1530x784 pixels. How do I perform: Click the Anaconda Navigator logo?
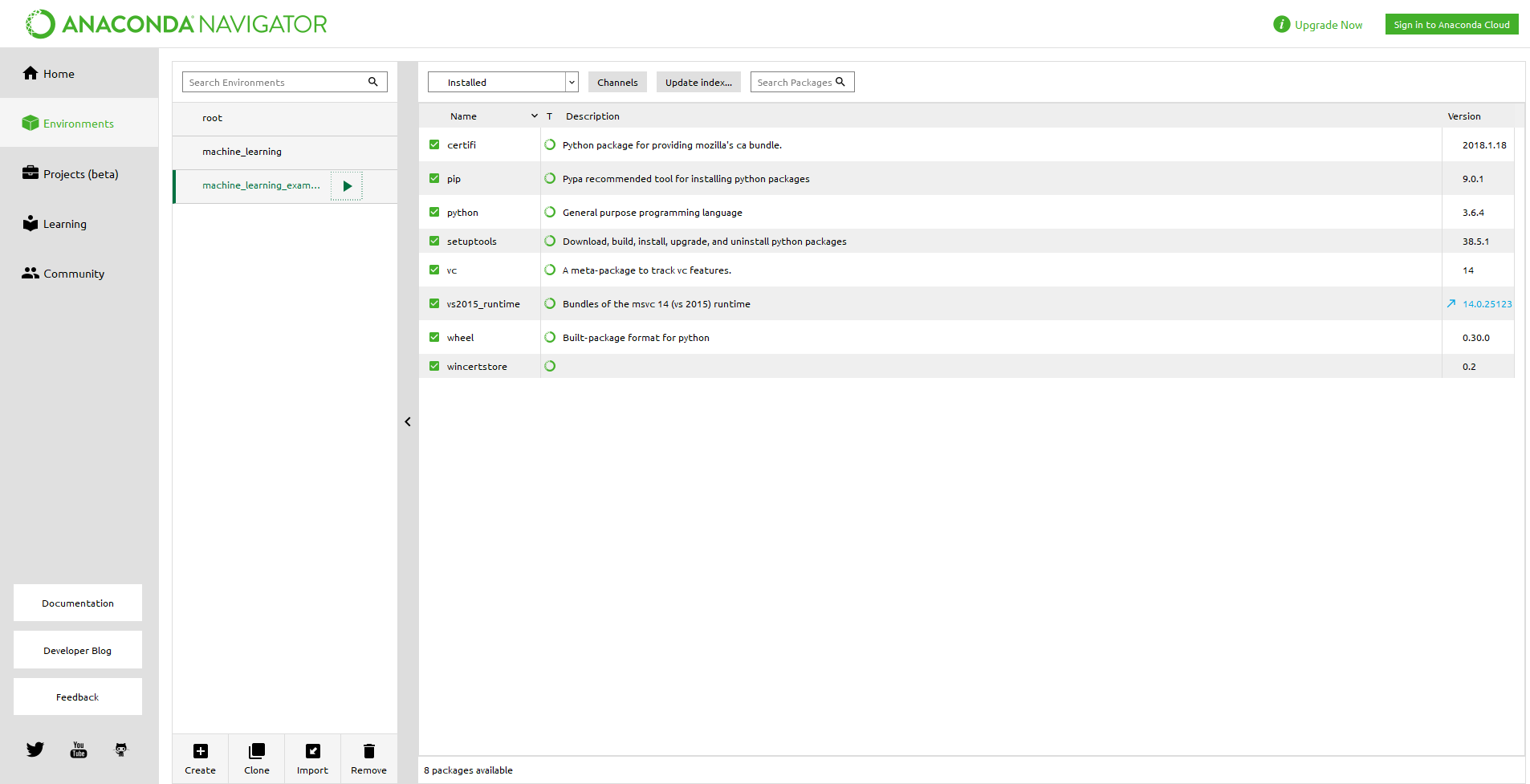pyautogui.click(x=177, y=24)
